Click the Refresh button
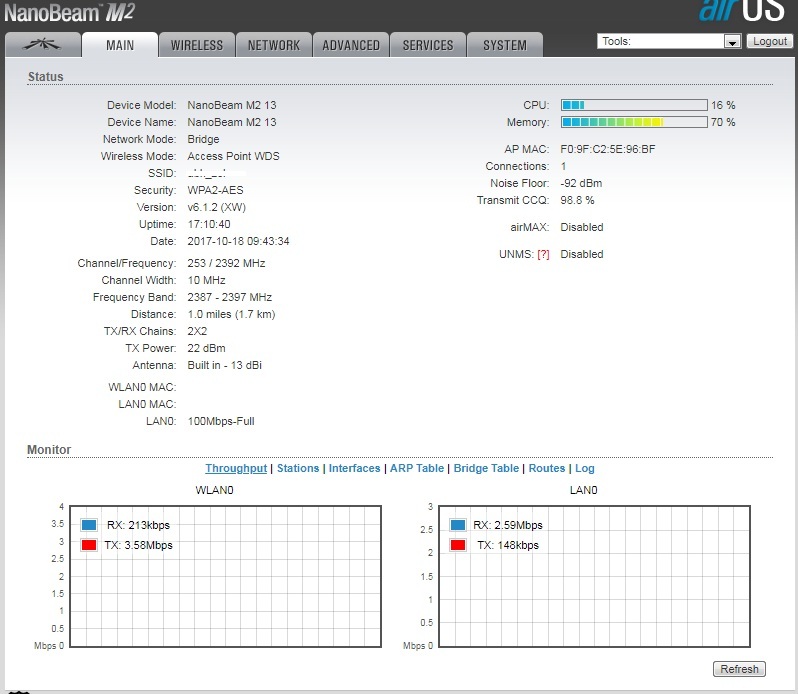 tap(739, 669)
